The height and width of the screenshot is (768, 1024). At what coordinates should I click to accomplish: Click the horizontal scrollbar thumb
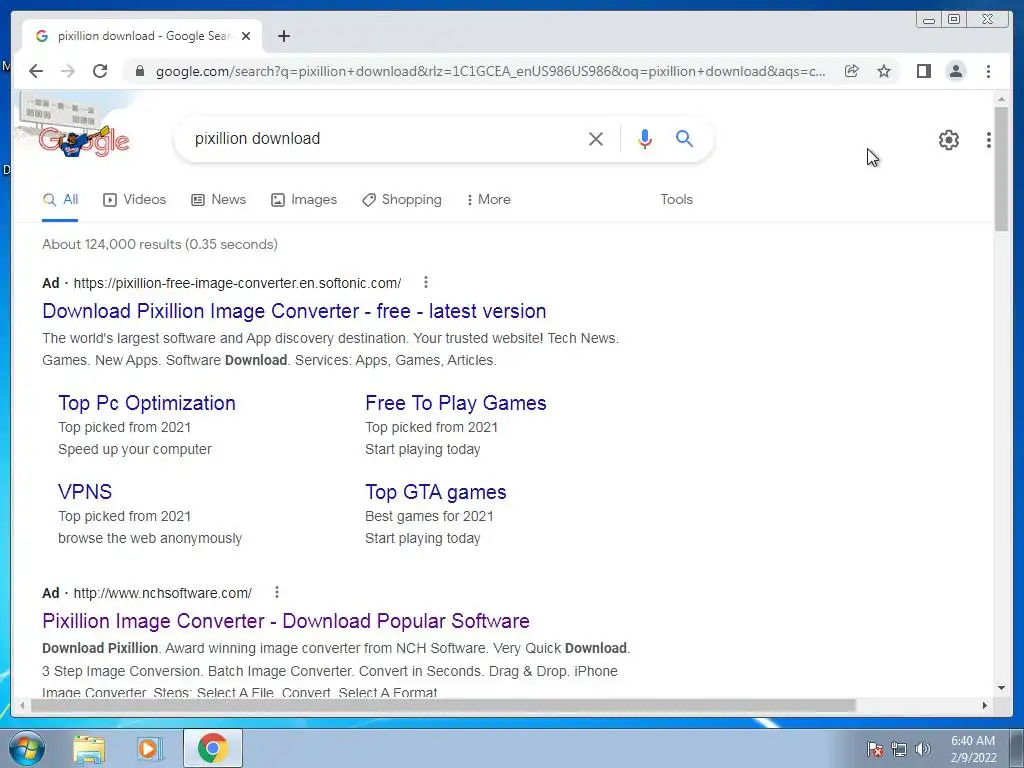443,705
